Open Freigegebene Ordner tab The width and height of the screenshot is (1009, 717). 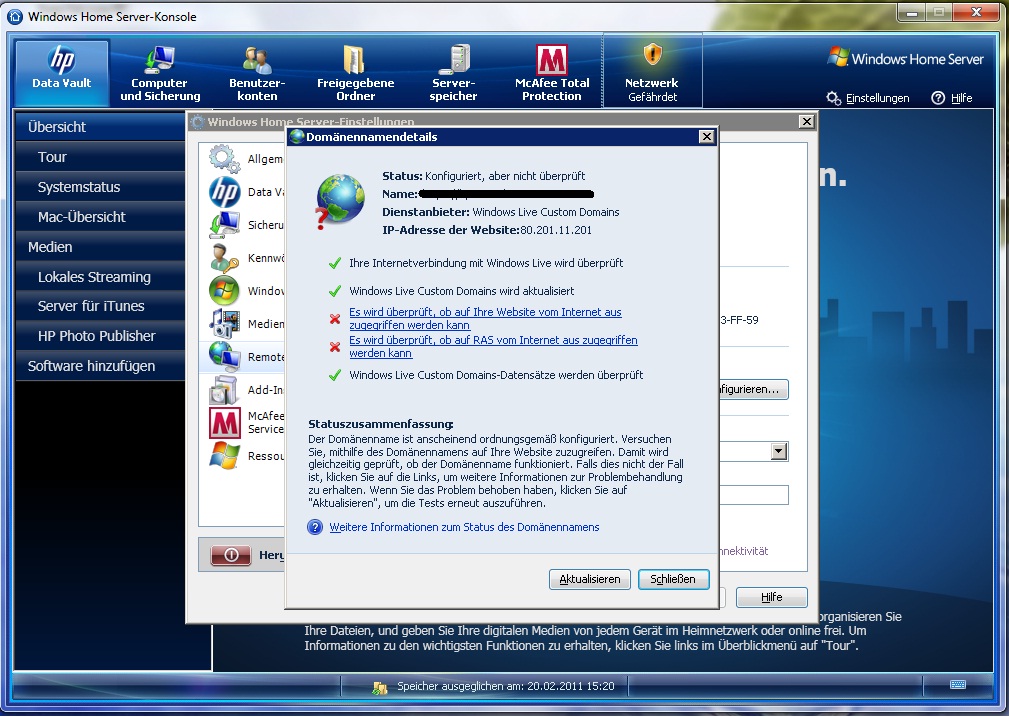355,73
